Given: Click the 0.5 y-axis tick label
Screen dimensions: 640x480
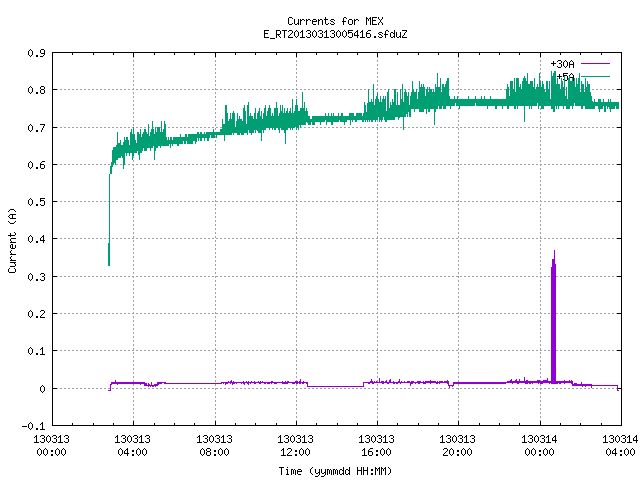Looking at the screenshot, I should click(36, 202).
